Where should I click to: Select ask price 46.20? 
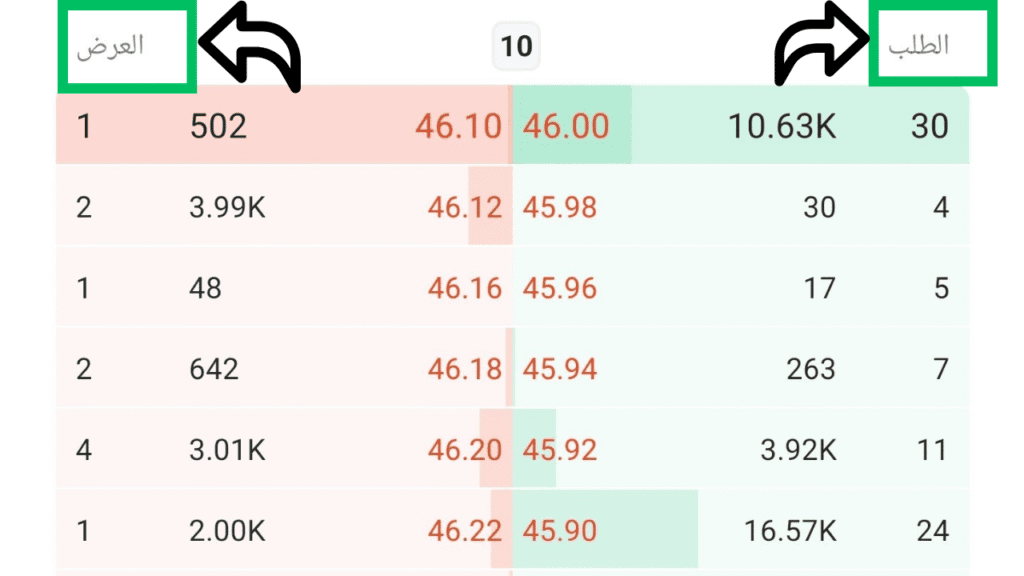pos(464,451)
